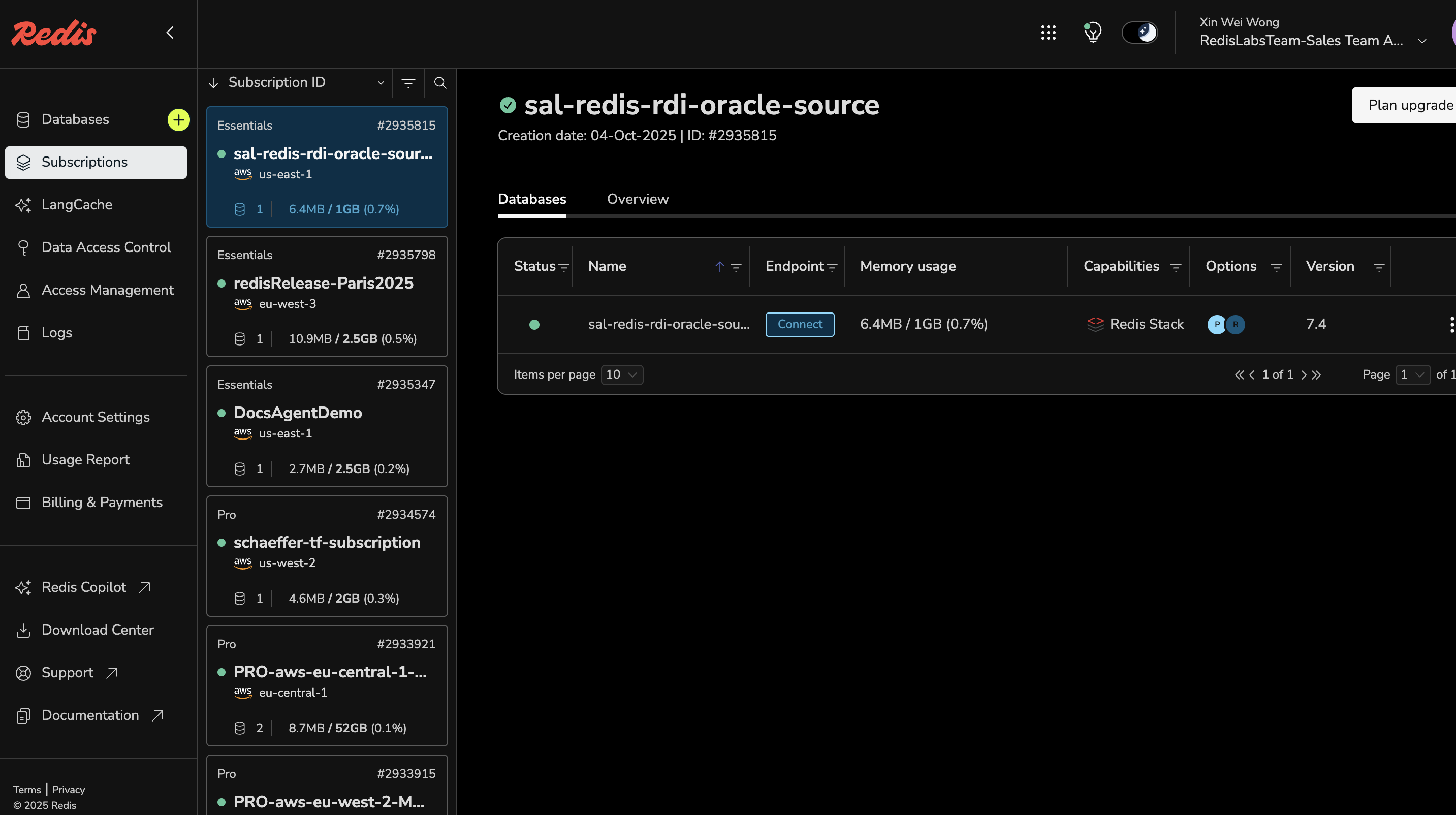Click the R option badge
Image resolution: width=1456 pixels, height=815 pixels.
(1236, 324)
